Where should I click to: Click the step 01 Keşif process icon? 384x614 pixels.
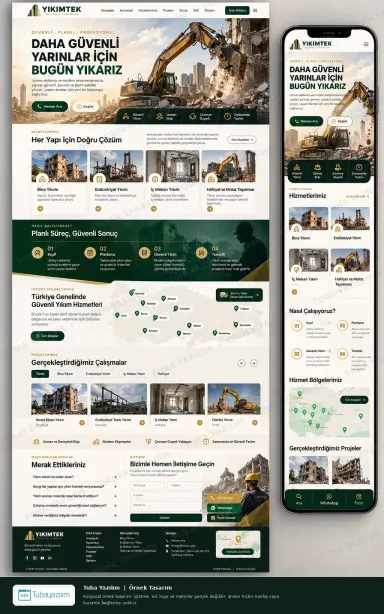click(x=38, y=253)
